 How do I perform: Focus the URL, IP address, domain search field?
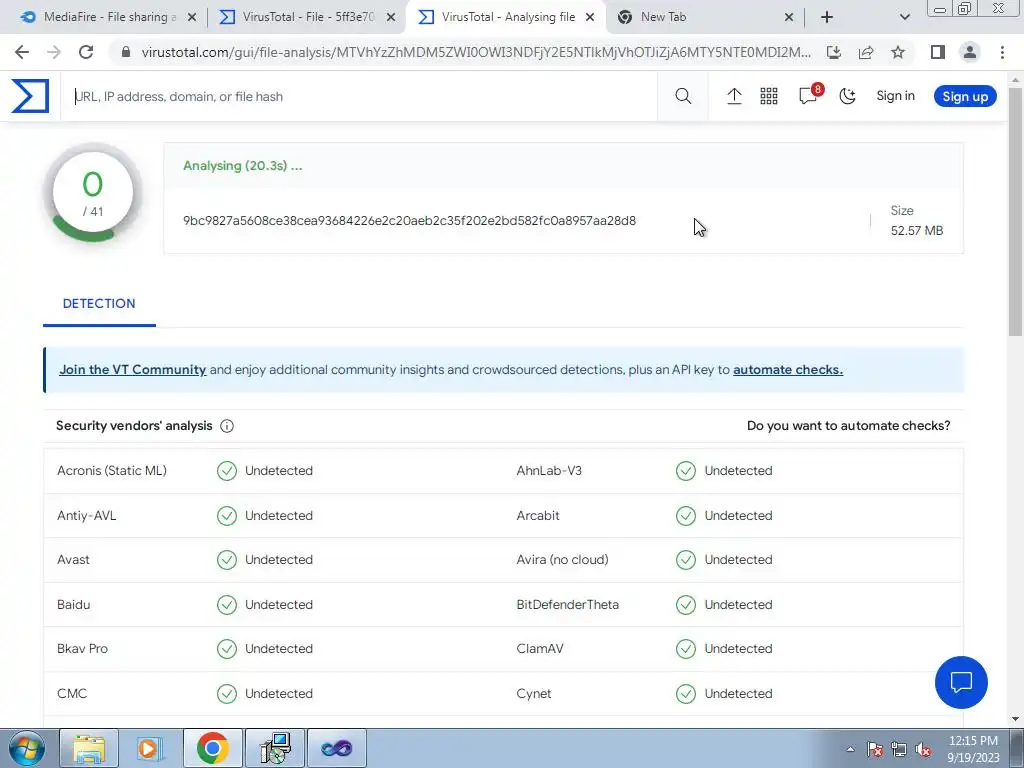click(359, 97)
